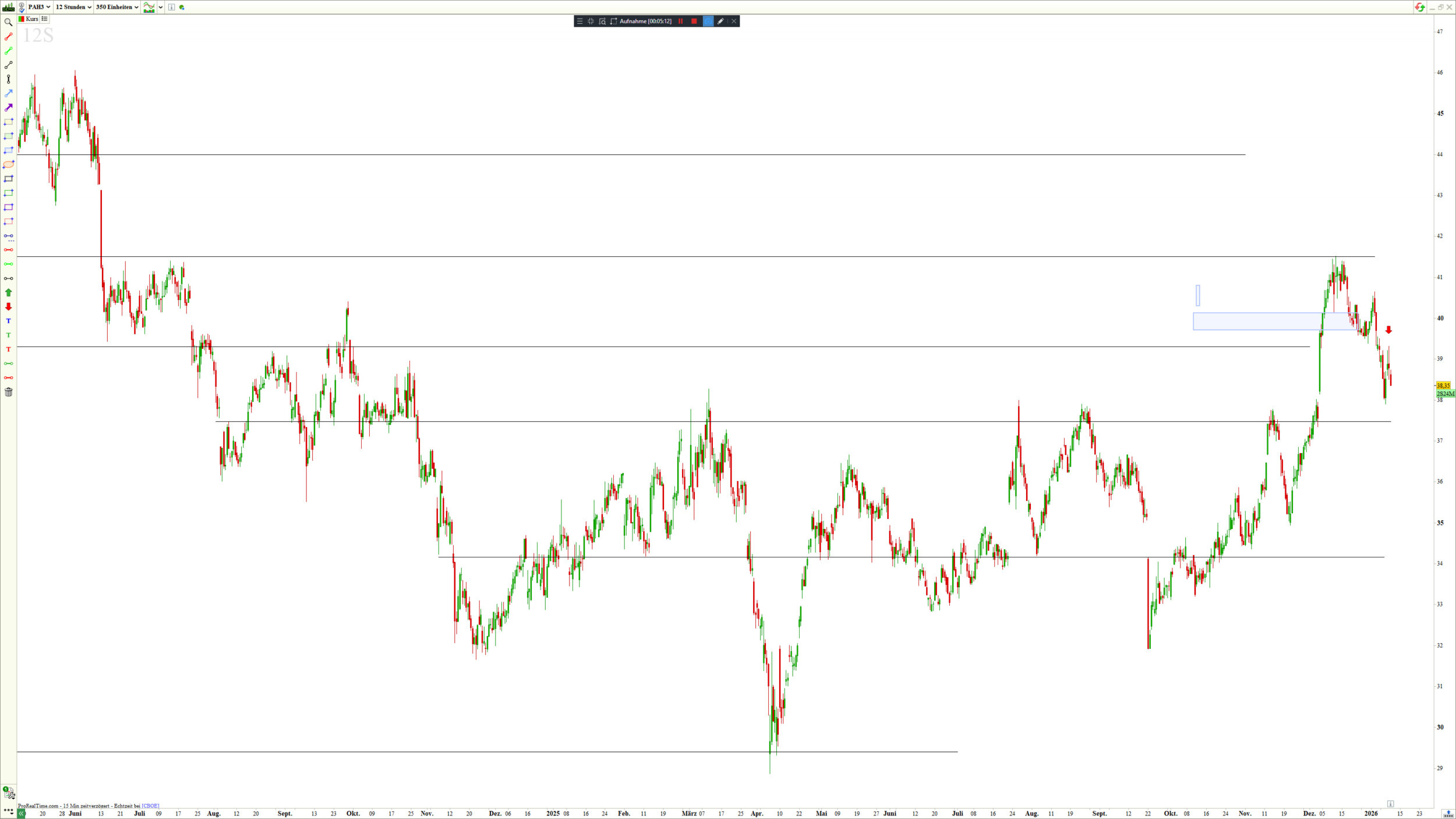Open the PAH3 instrument dropdown
Screen dimensions: 1456x819
click(x=39, y=7)
